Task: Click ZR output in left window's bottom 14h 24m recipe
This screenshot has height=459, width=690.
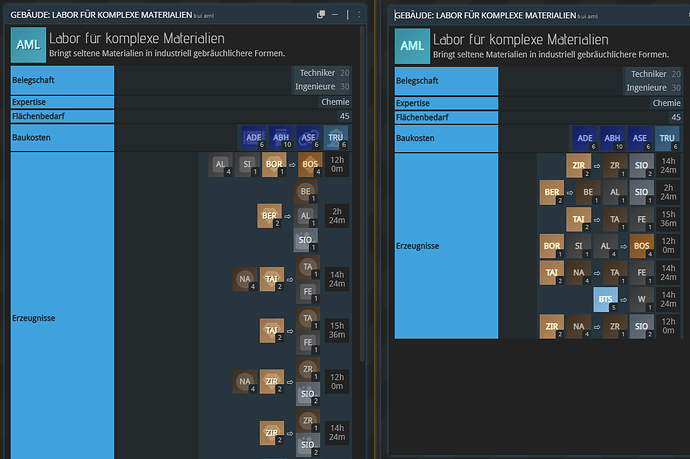Action: [x=308, y=420]
